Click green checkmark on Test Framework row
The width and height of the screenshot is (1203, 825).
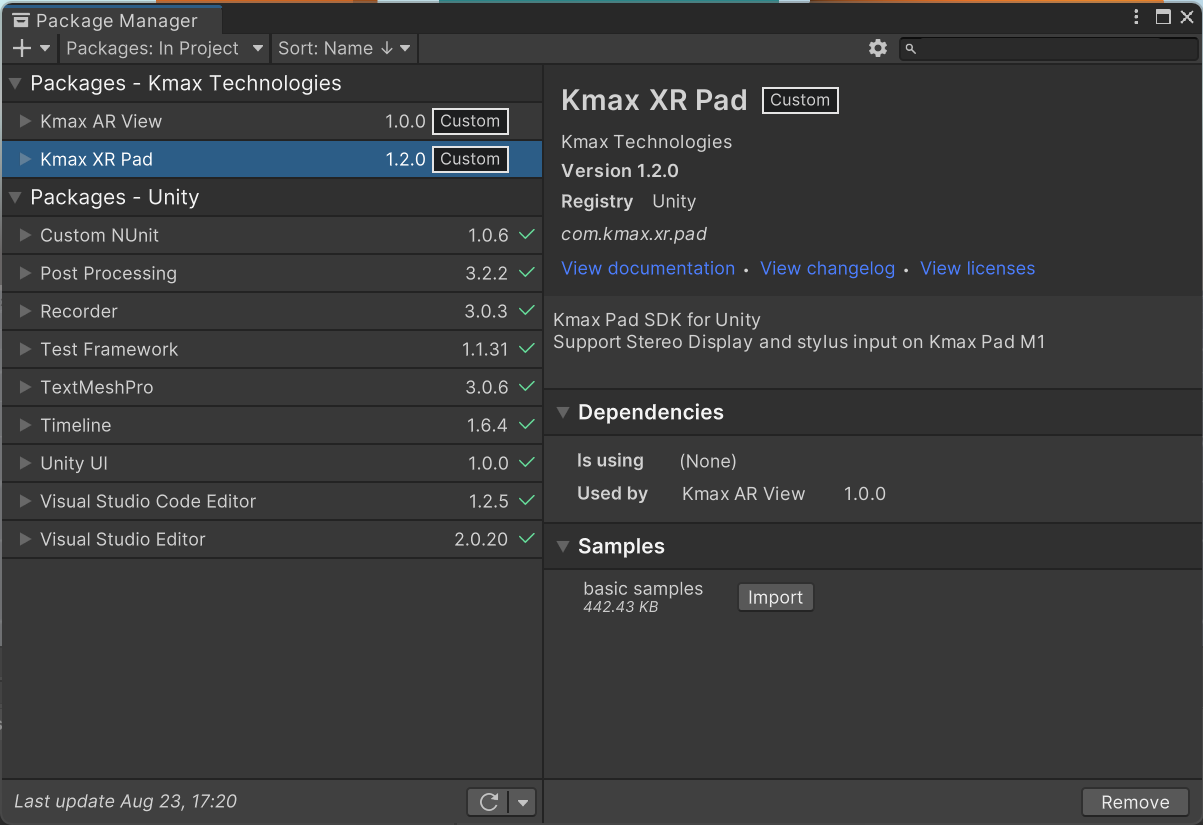coord(527,349)
